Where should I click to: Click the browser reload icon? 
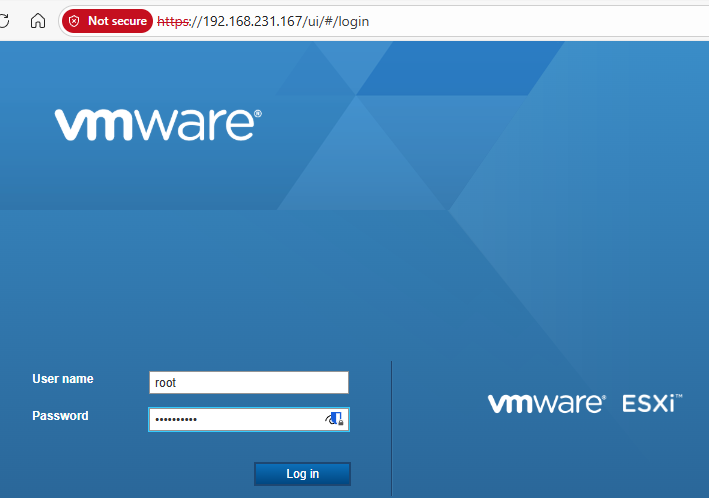(x=4, y=21)
